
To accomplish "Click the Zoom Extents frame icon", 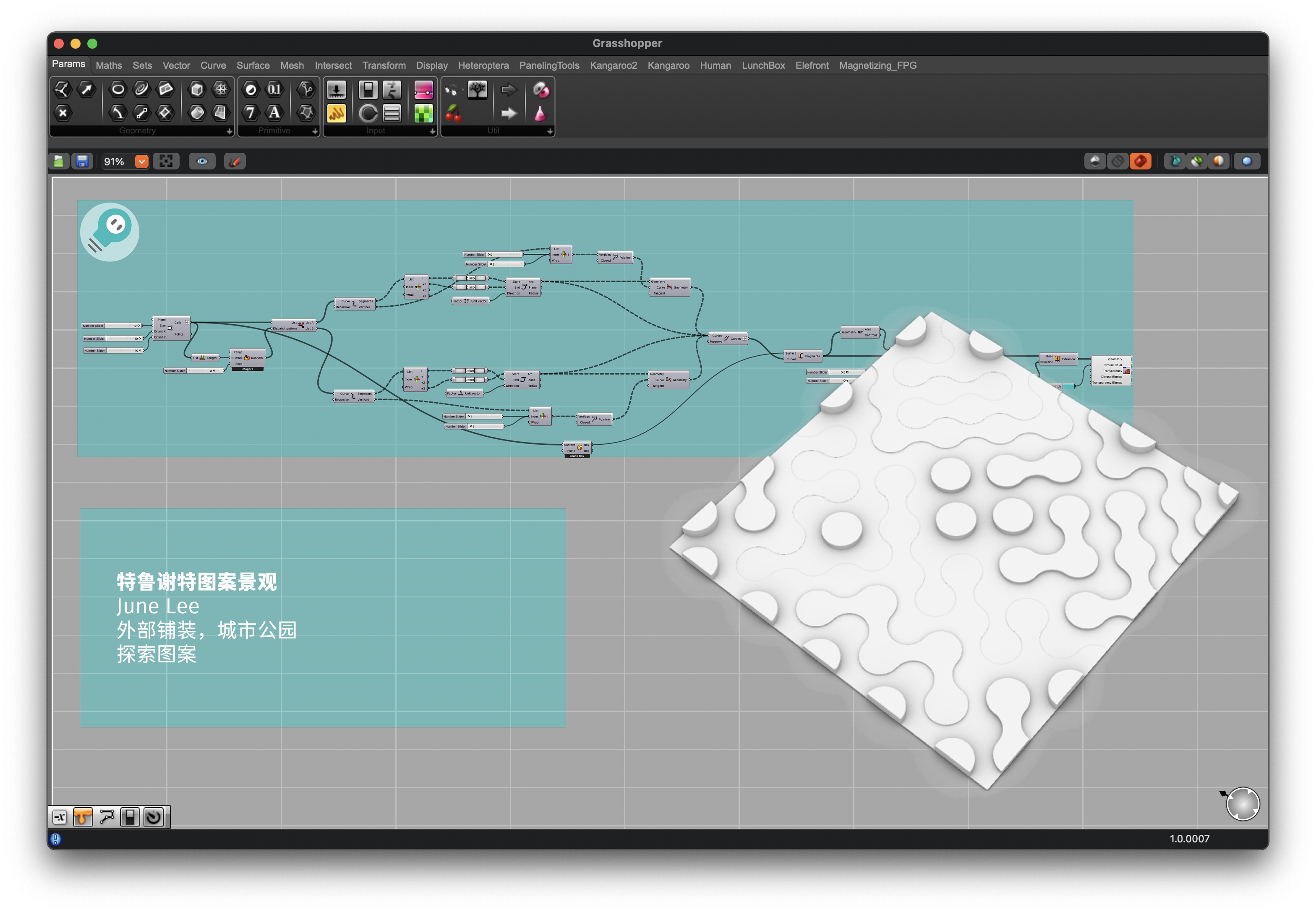I will click(166, 162).
